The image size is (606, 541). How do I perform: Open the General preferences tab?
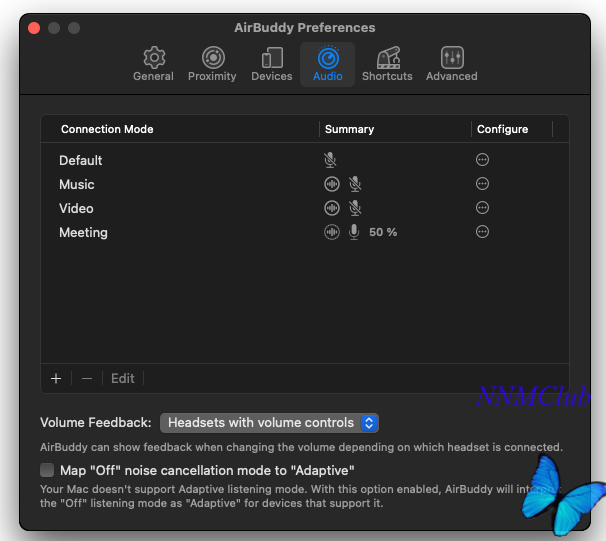pyautogui.click(x=153, y=65)
